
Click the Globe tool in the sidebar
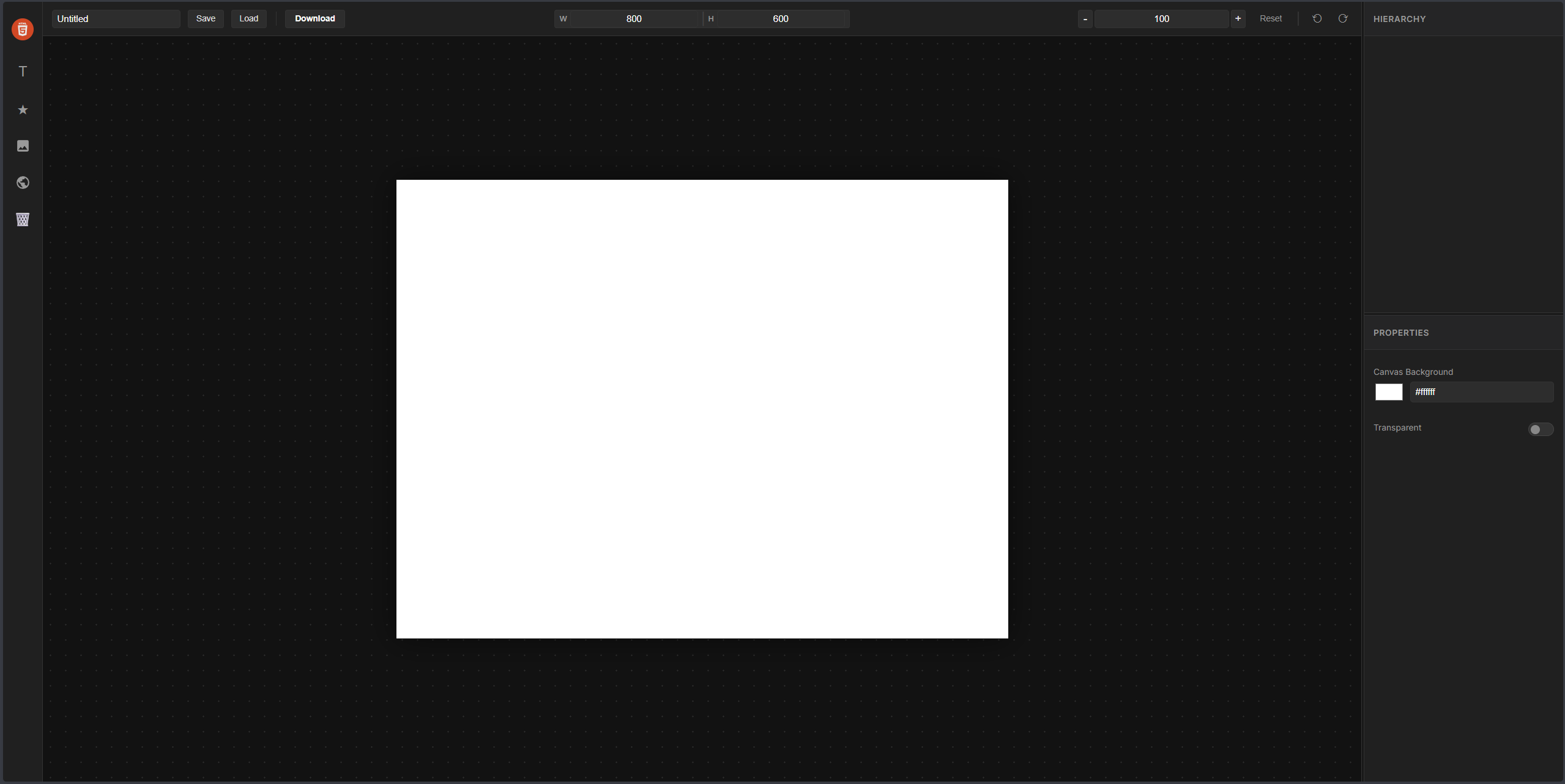click(x=23, y=182)
